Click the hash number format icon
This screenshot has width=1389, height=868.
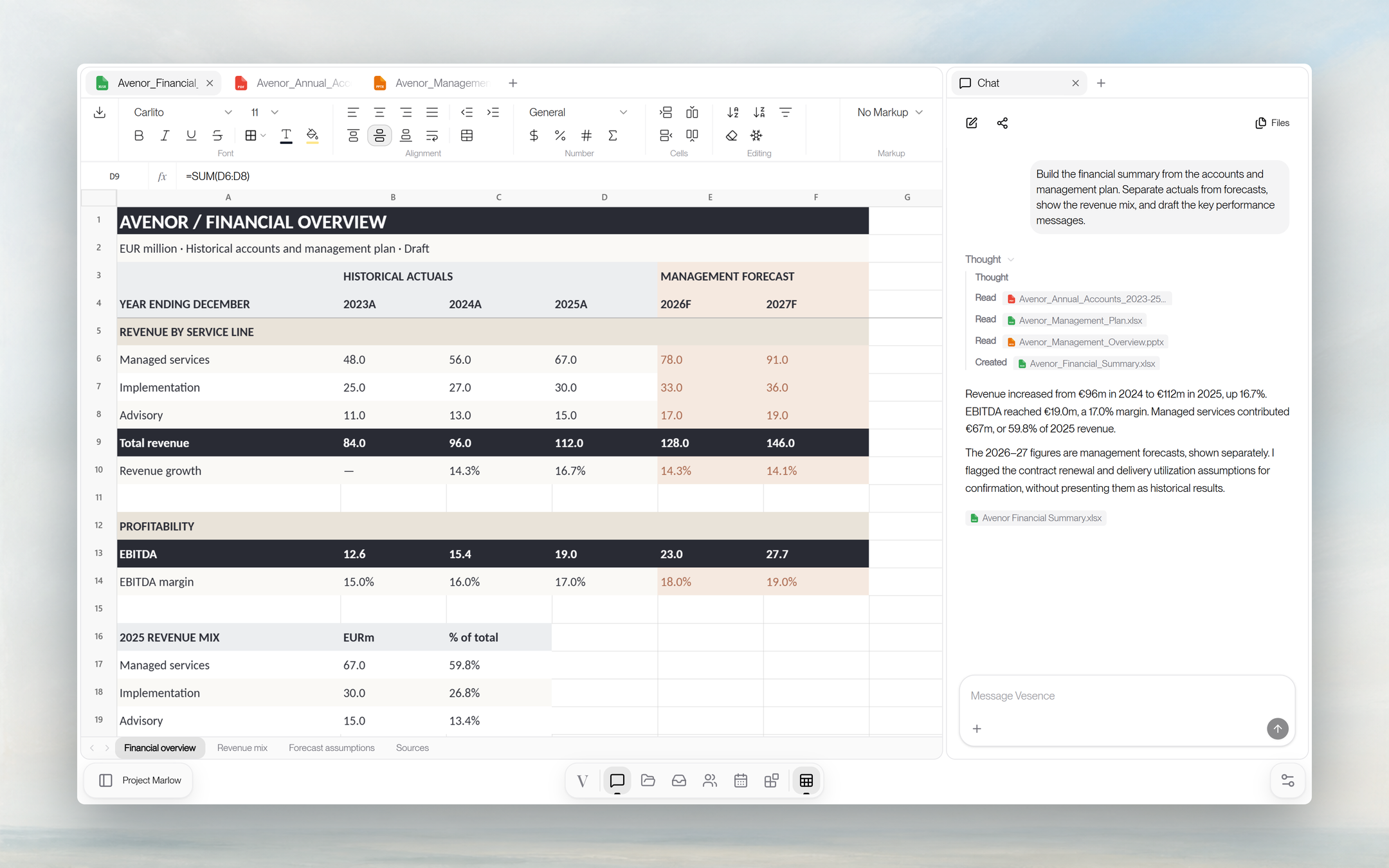[586, 136]
